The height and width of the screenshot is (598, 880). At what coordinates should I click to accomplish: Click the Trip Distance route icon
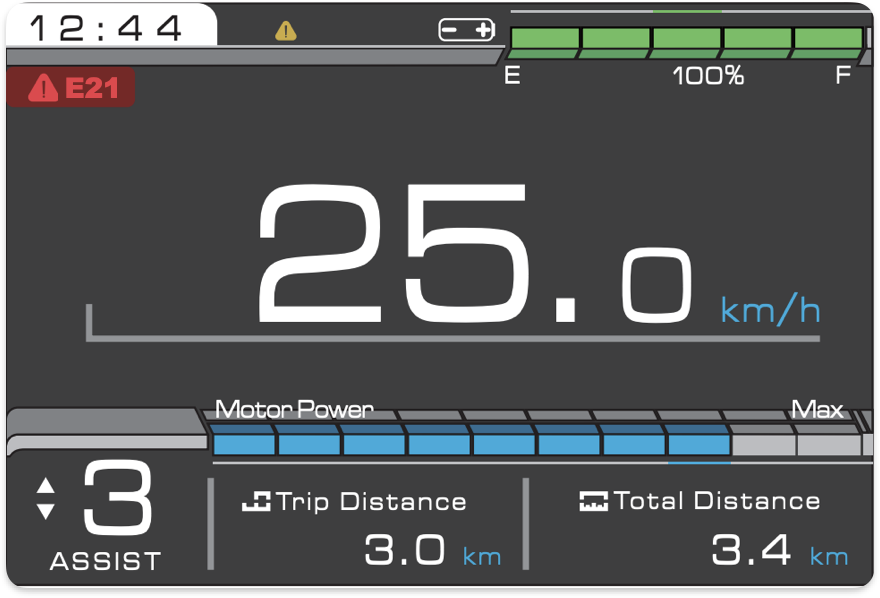click(256, 501)
